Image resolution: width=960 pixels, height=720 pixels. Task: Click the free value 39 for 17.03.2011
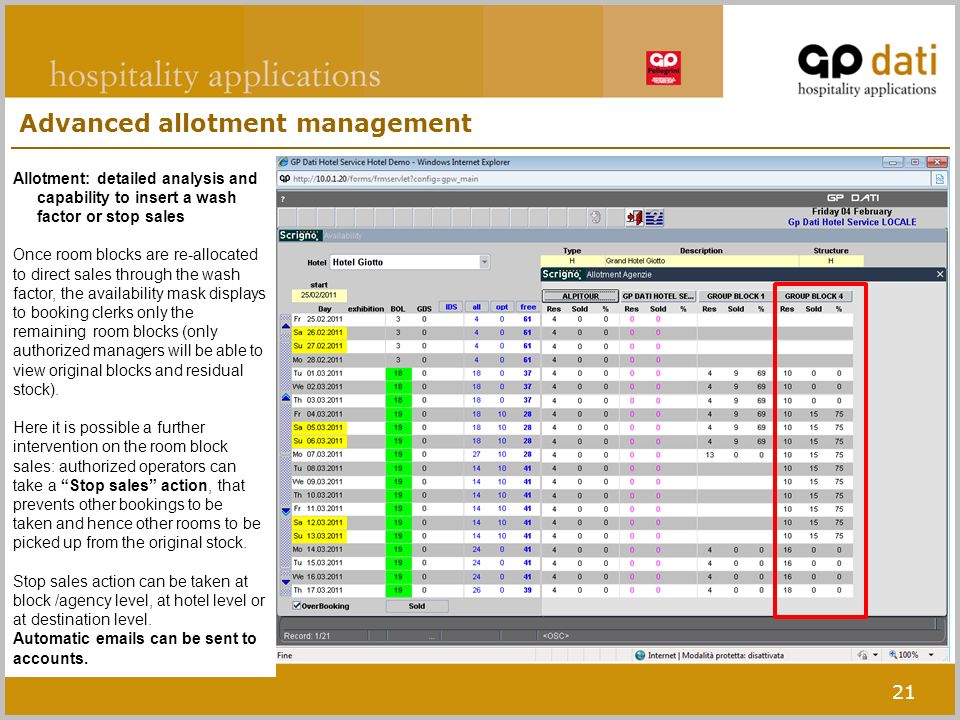click(x=527, y=590)
